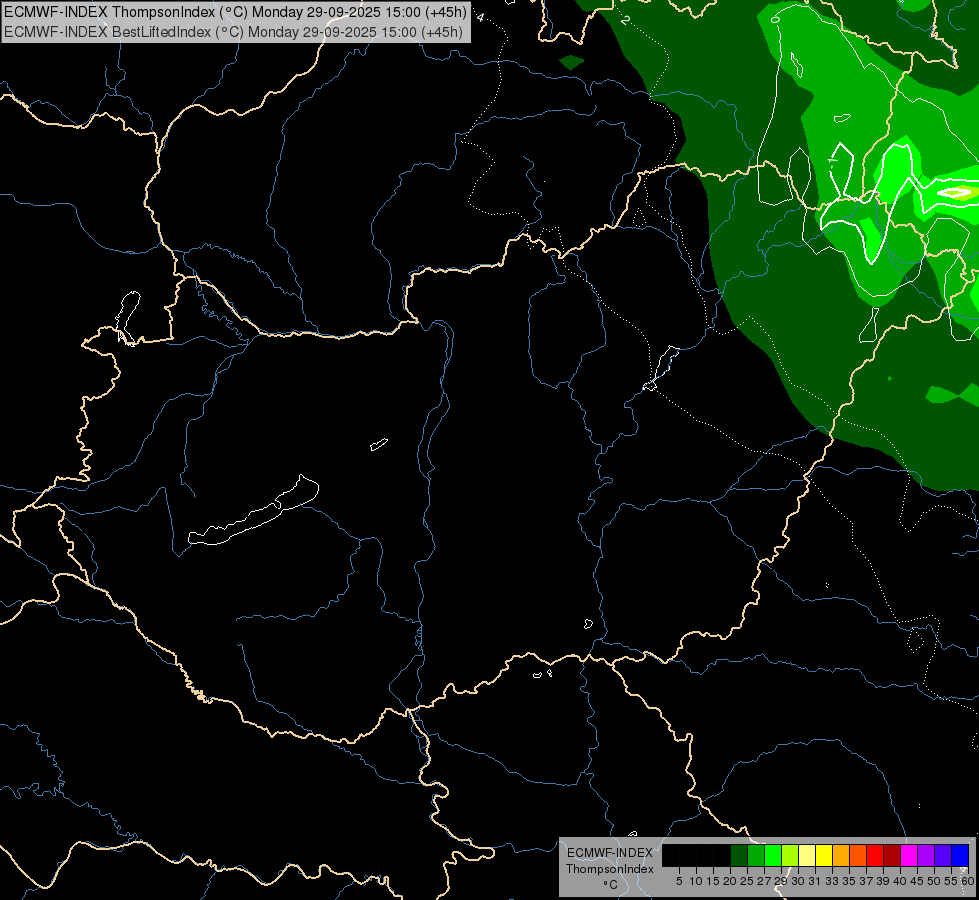Click the °C unit in legend
Image resolution: width=979 pixels, height=900 pixels.
(x=610, y=884)
